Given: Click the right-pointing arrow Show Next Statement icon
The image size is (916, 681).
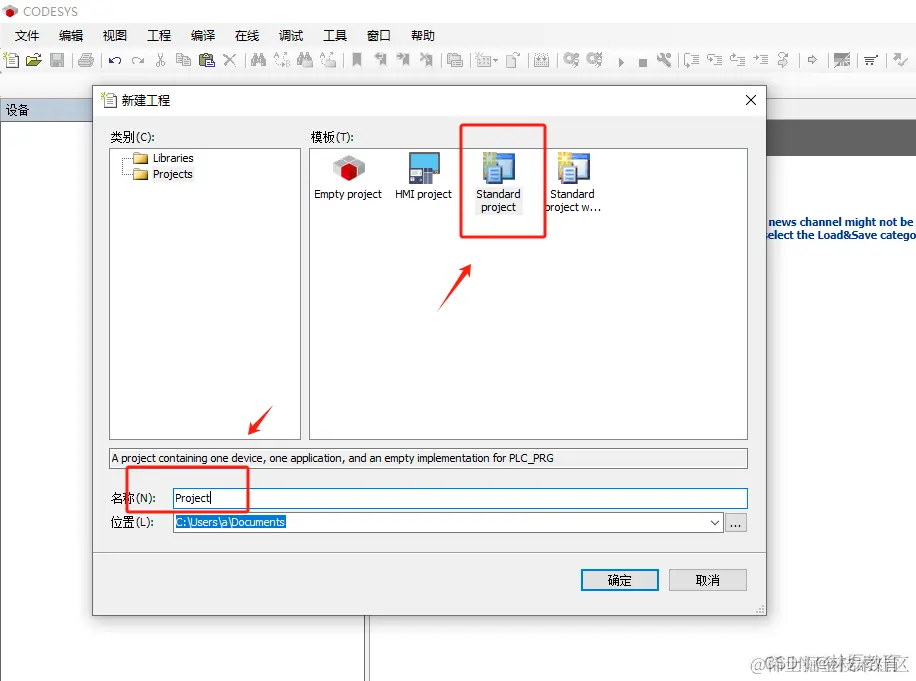Looking at the screenshot, I should pyautogui.click(x=812, y=60).
